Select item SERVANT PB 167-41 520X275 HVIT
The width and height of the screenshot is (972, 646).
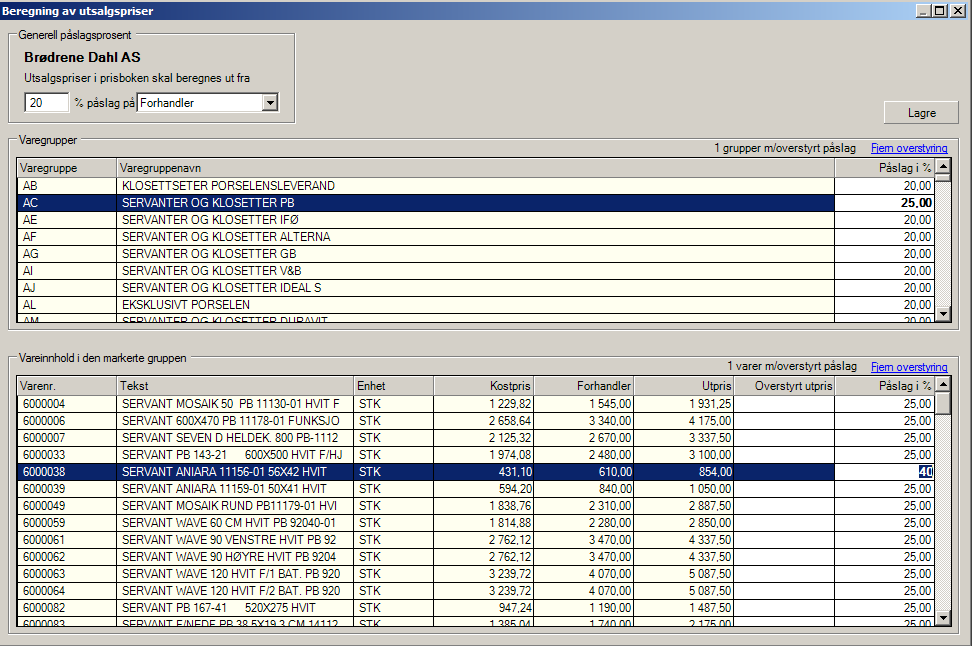(x=475, y=608)
